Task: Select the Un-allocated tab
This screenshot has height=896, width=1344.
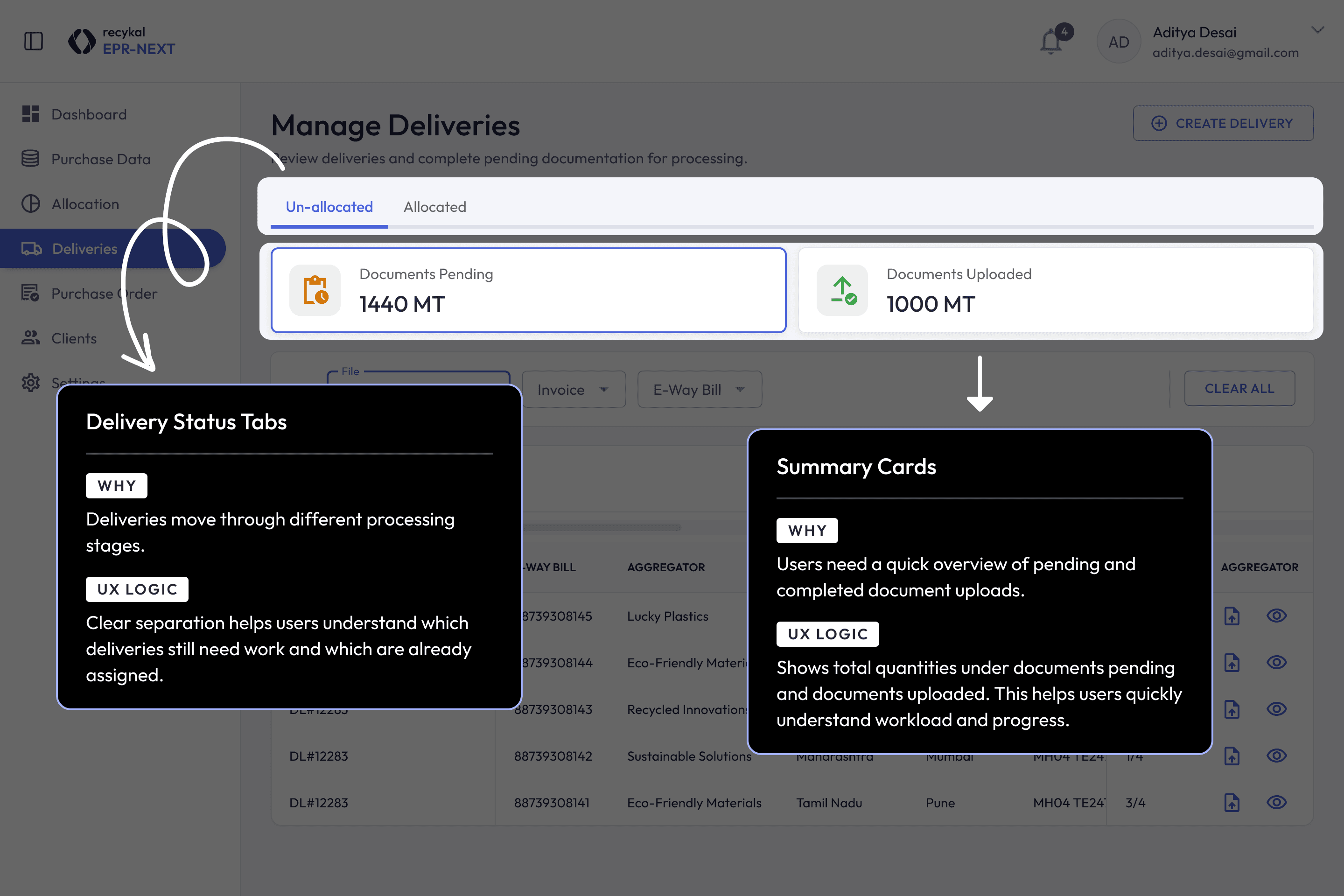Action: (329, 207)
